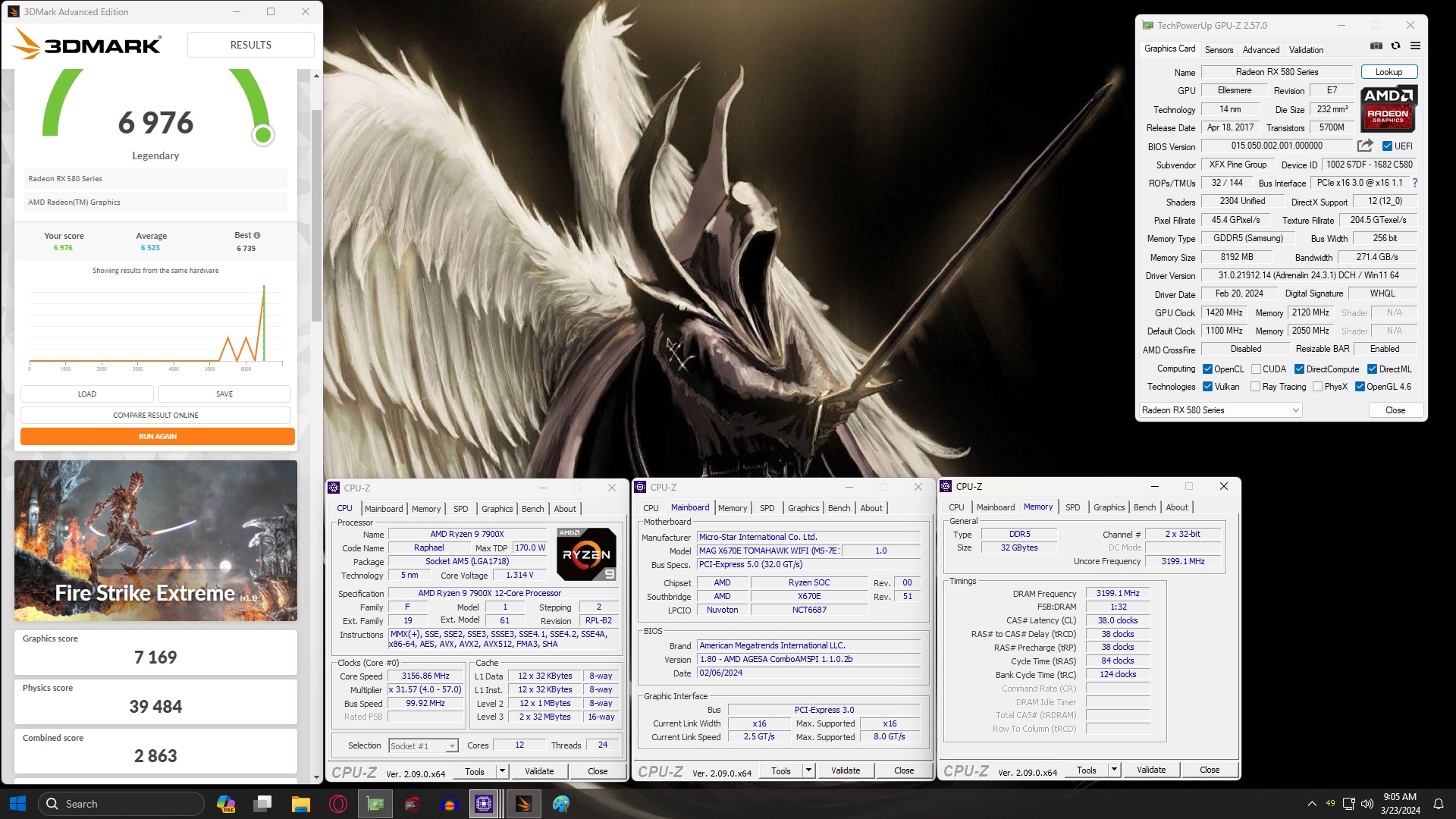Open the Tools dropdown arrow in the Memory window
Viewport: 1456px width, 819px height.
tap(1114, 770)
